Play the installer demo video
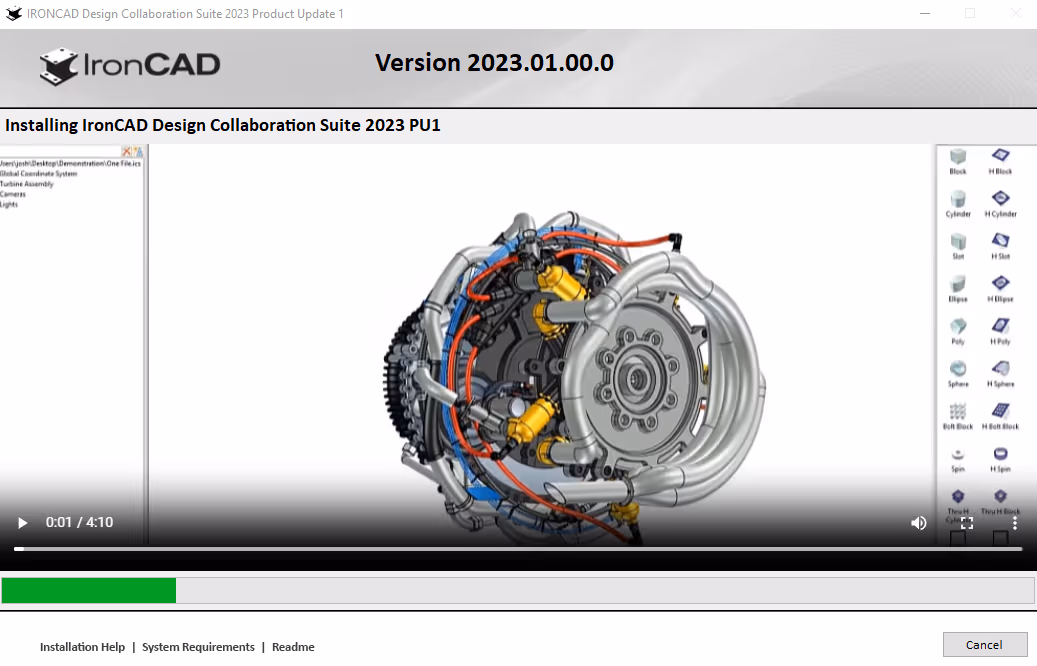This screenshot has width=1037, height=666. tap(22, 523)
